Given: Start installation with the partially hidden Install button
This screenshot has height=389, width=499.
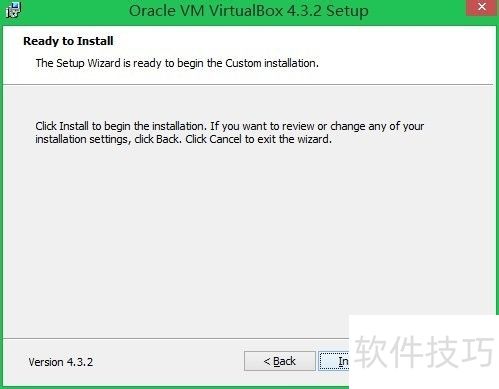Looking at the screenshot, I should click(334, 361).
